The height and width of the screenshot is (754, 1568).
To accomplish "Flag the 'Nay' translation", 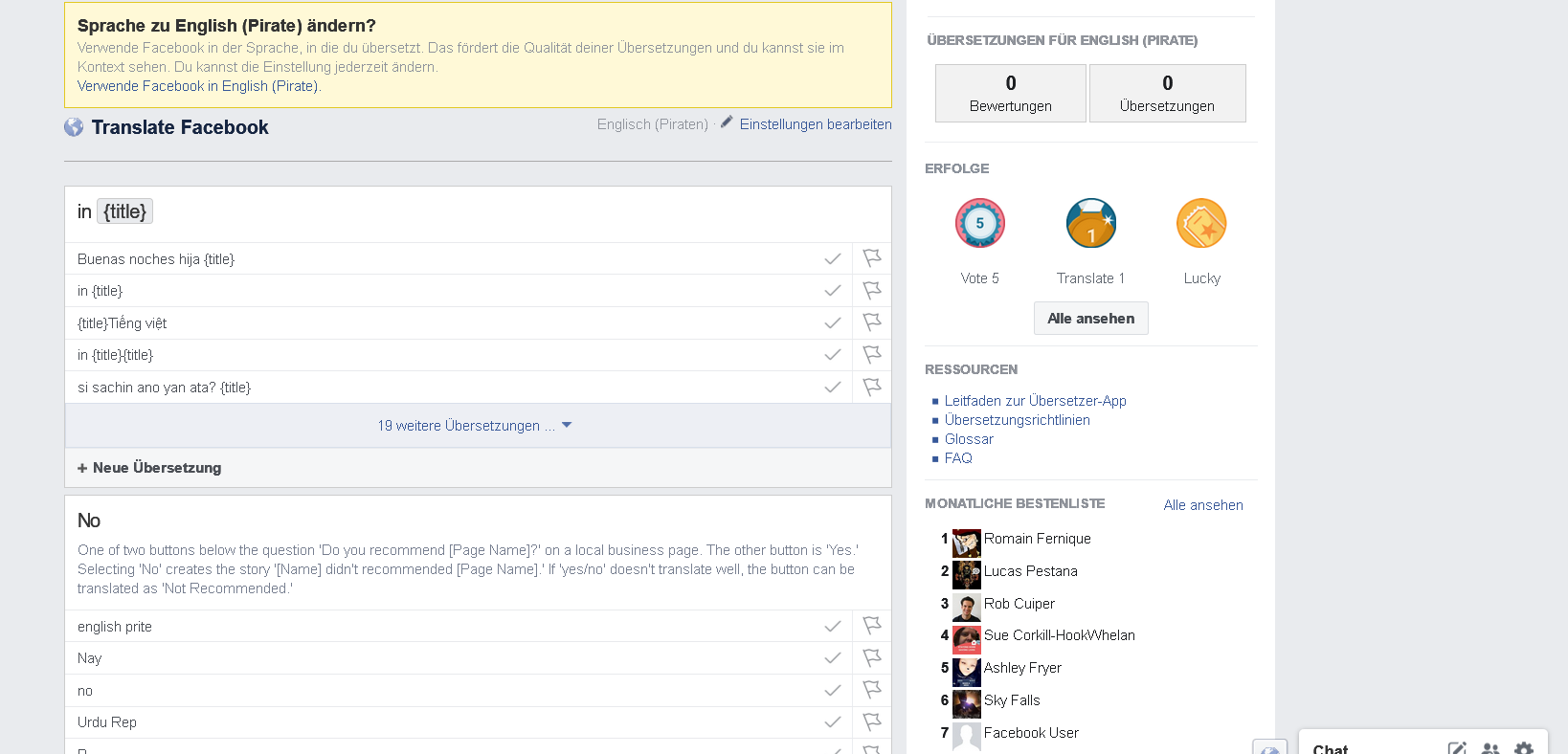I will [x=871, y=658].
